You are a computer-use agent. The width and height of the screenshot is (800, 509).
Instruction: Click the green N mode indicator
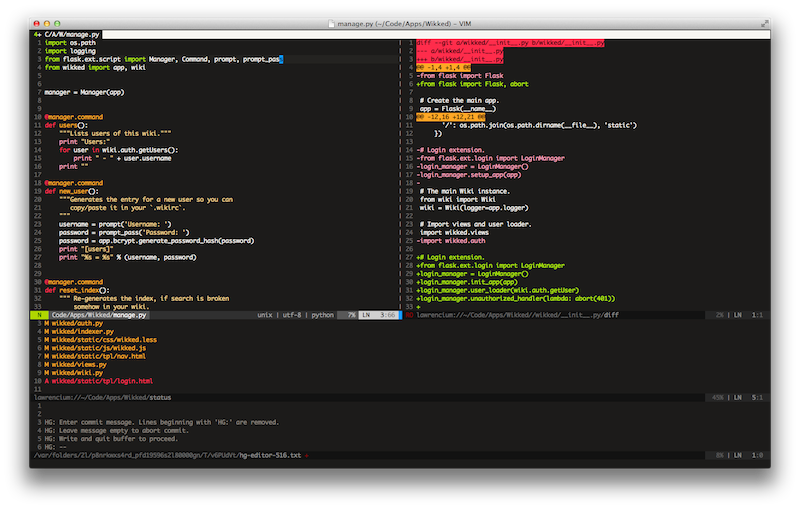pos(39,315)
